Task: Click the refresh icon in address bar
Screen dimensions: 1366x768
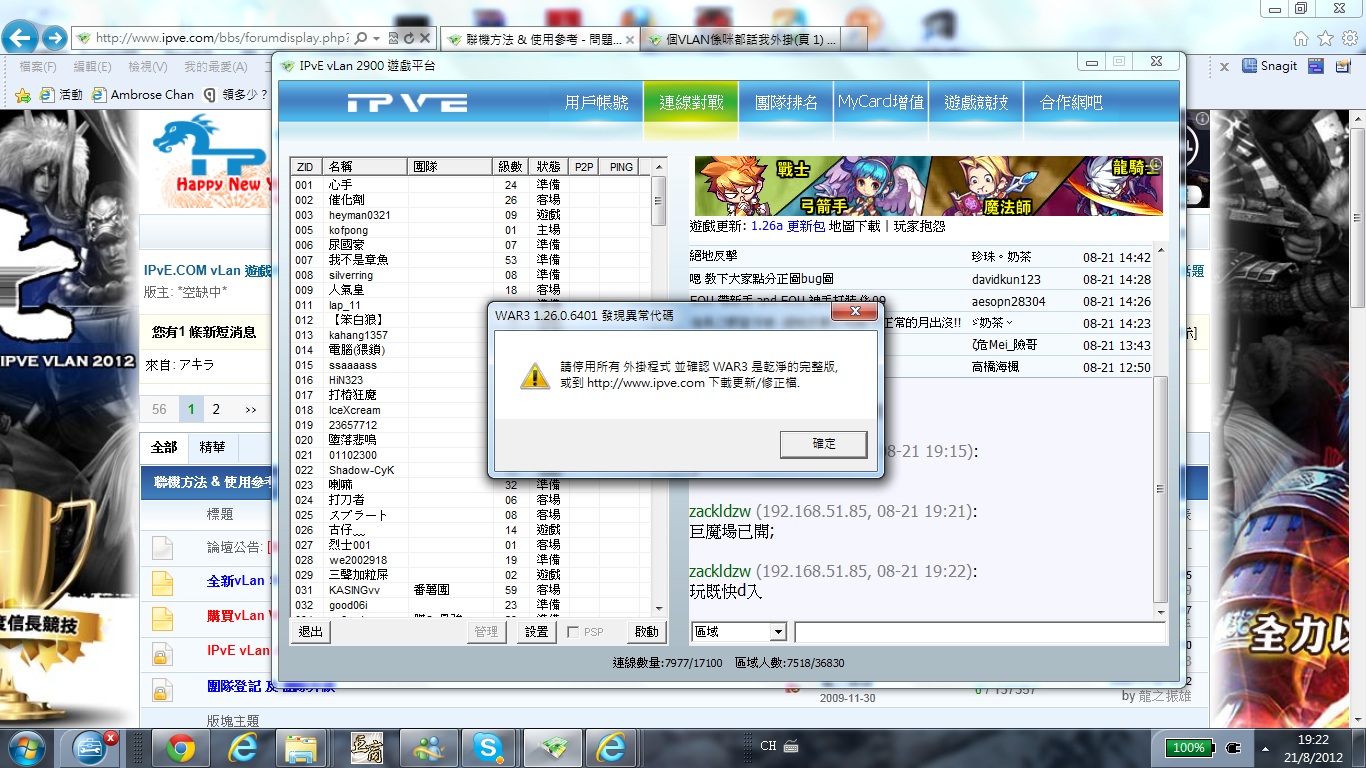Action: point(409,38)
